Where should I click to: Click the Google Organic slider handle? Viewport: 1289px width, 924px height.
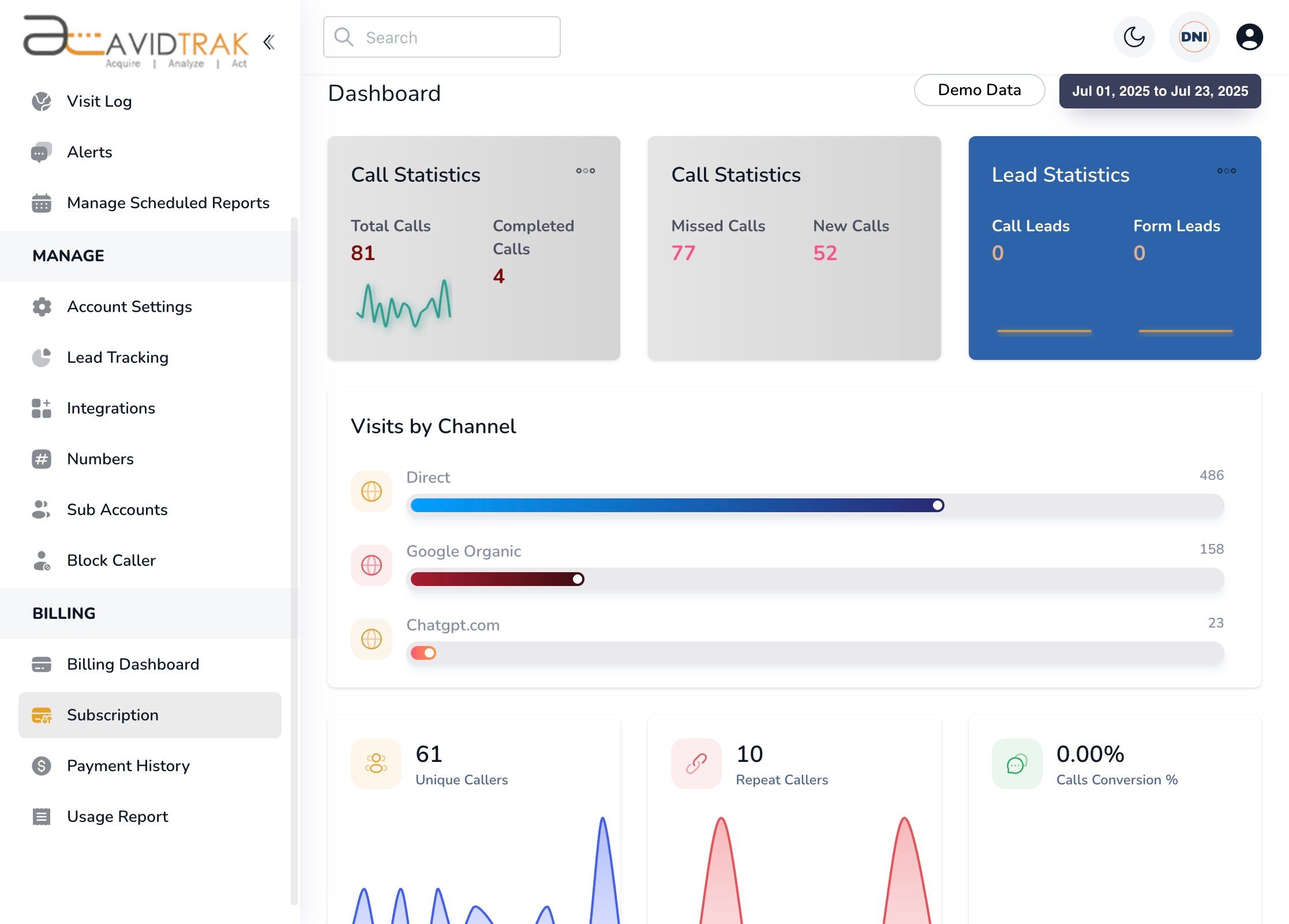578,579
